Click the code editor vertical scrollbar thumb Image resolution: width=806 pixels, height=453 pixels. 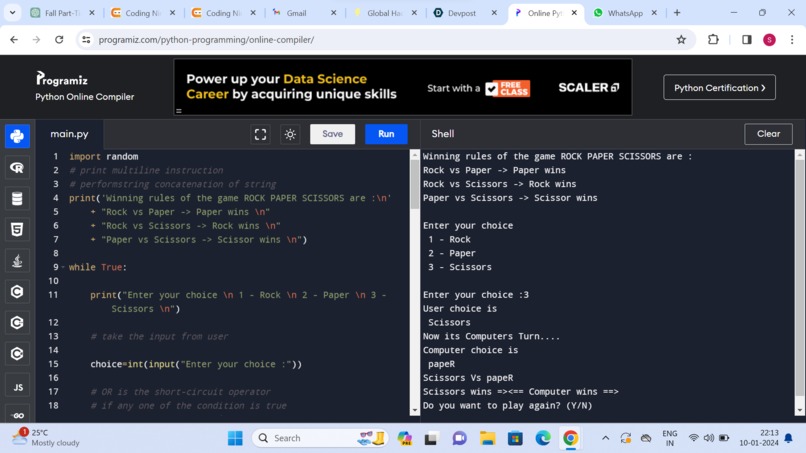click(414, 183)
